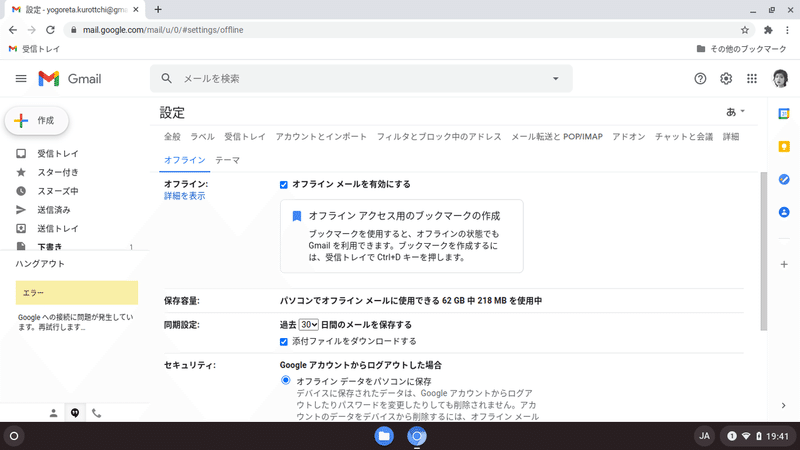Switch to the 詳細 settings tab
Image resolution: width=800 pixels, height=450 pixels.
(x=731, y=137)
